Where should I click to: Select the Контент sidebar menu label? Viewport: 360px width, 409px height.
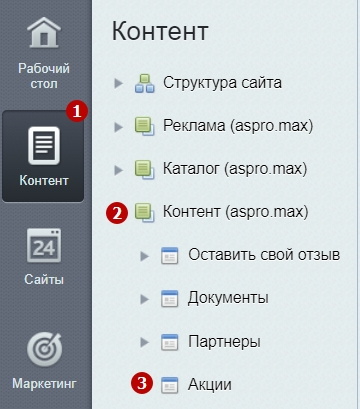click(x=44, y=181)
